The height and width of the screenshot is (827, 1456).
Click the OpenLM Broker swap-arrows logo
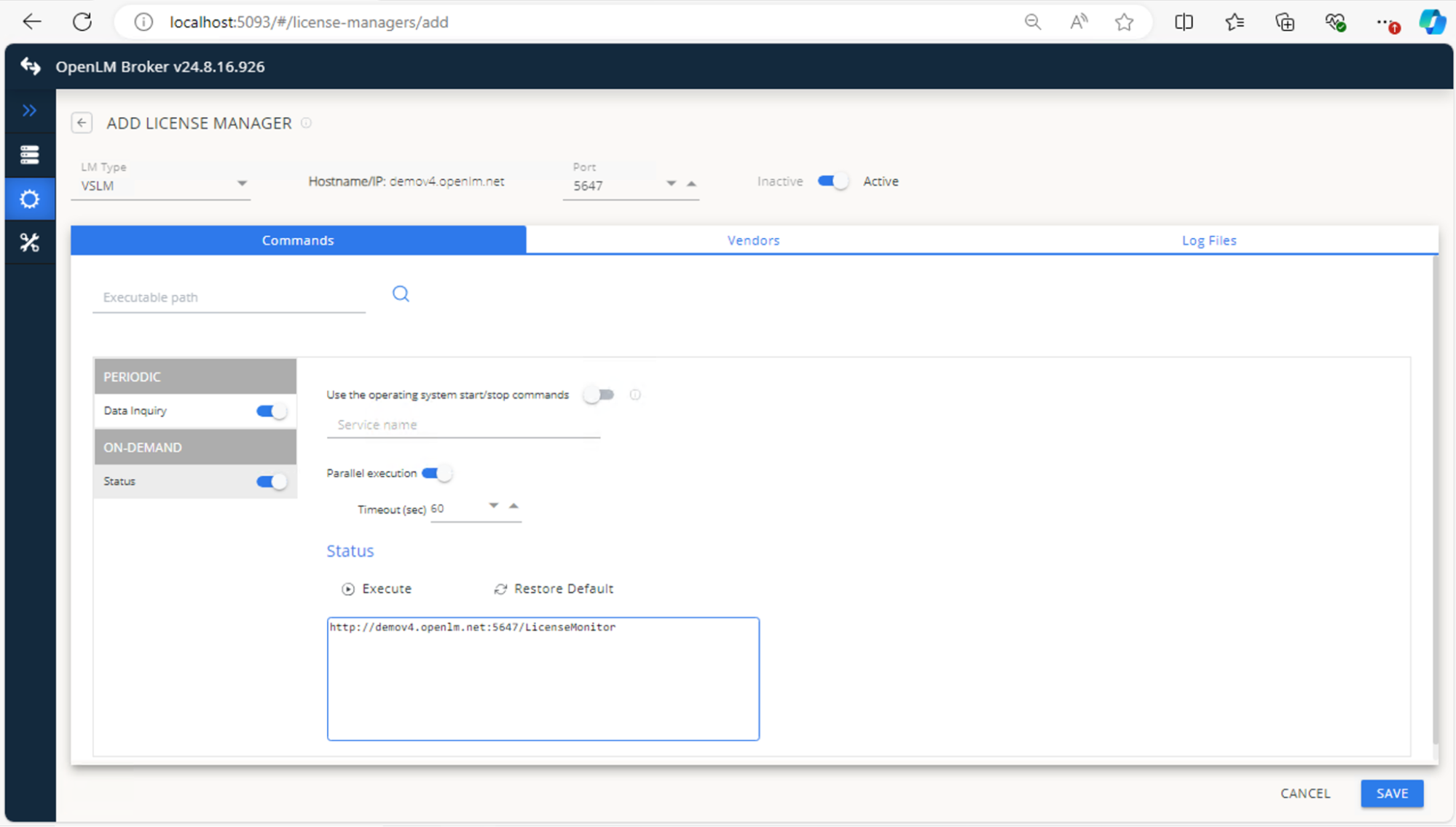point(30,66)
